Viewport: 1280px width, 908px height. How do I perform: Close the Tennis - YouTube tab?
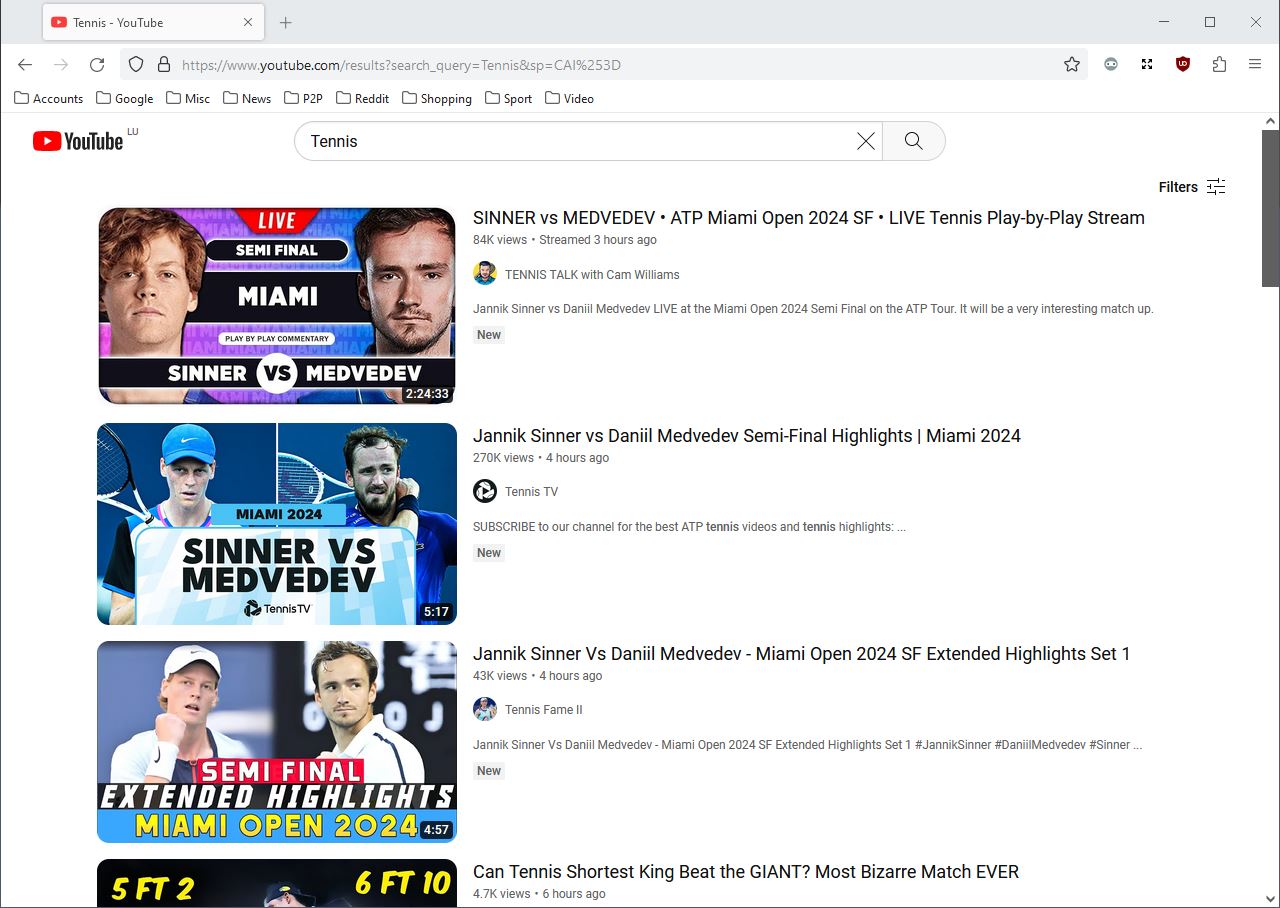point(248,22)
